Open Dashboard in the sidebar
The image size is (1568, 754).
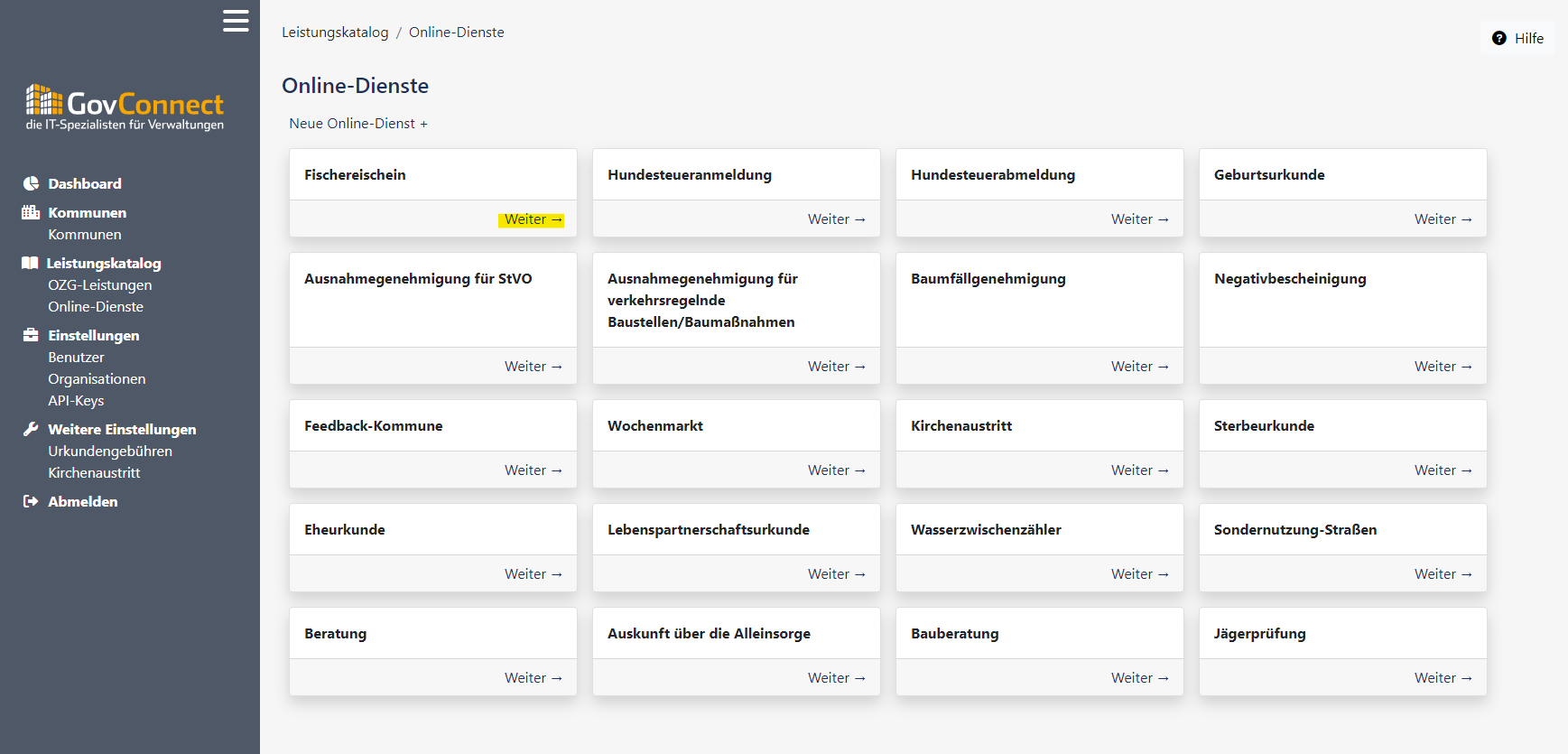[85, 183]
